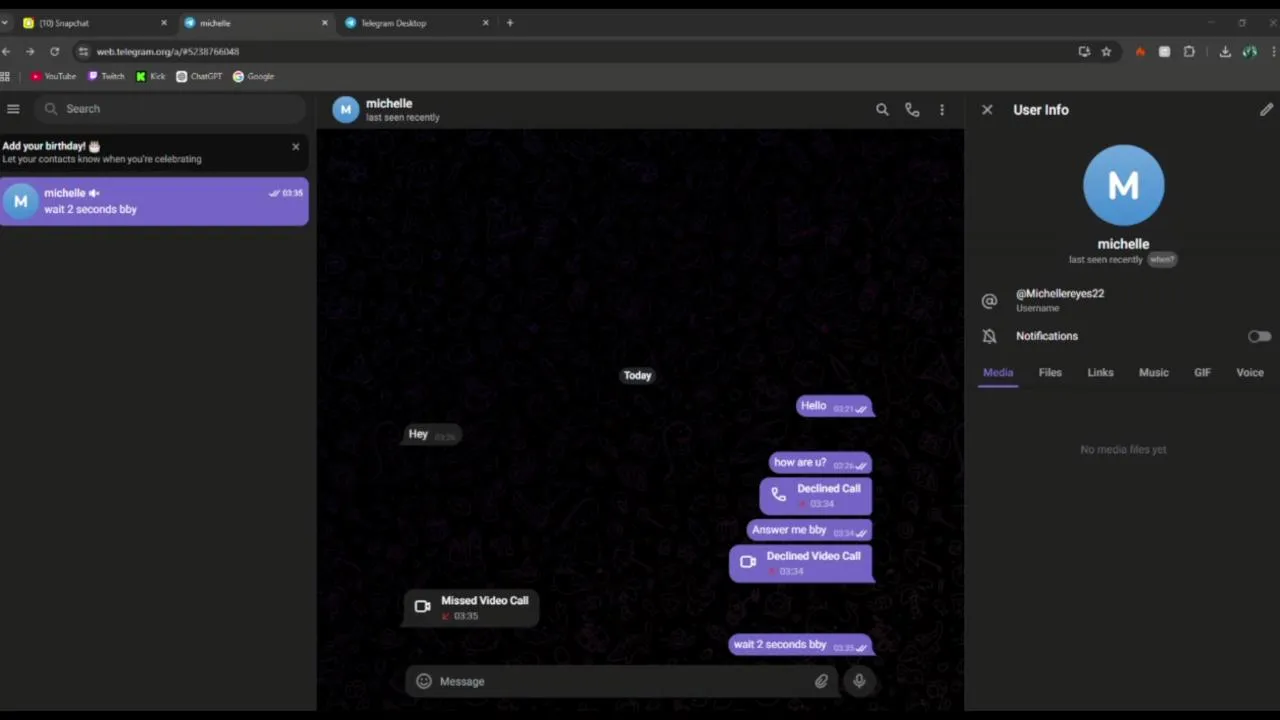Click the Missed Video Call message
This screenshot has width=1280, height=720.
point(471,607)
